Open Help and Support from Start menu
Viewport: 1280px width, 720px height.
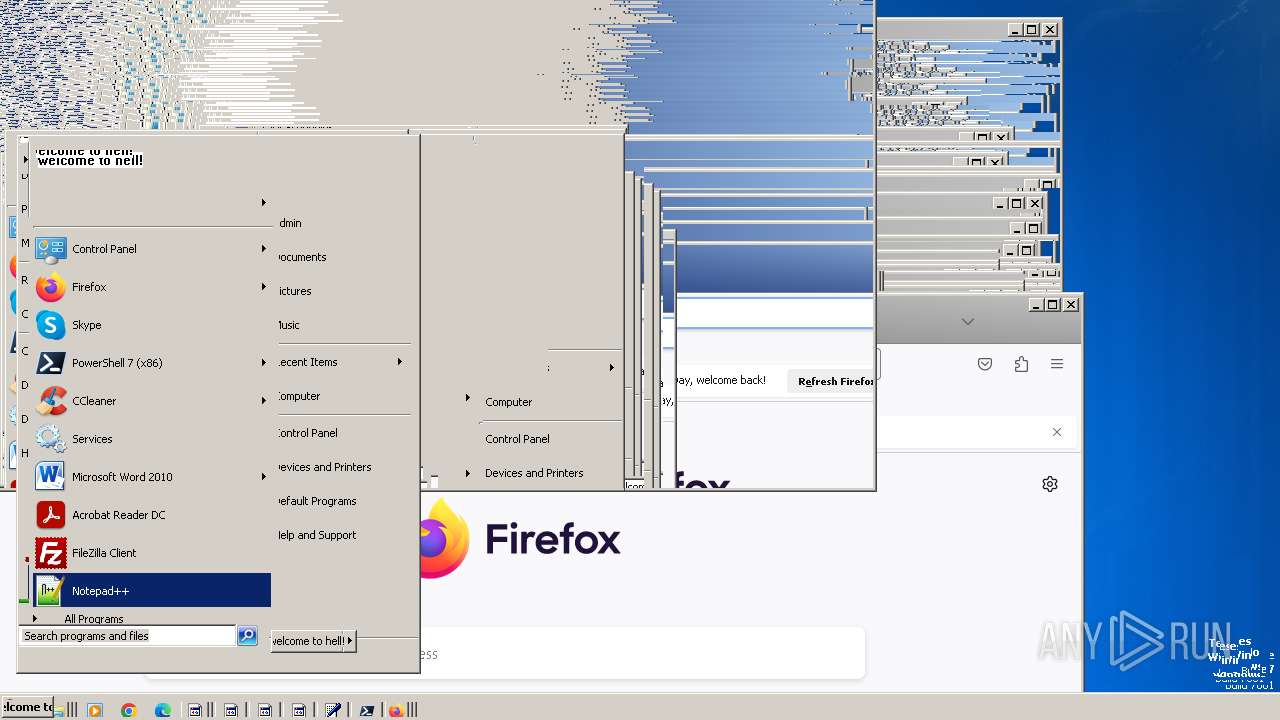click(317, 535)
